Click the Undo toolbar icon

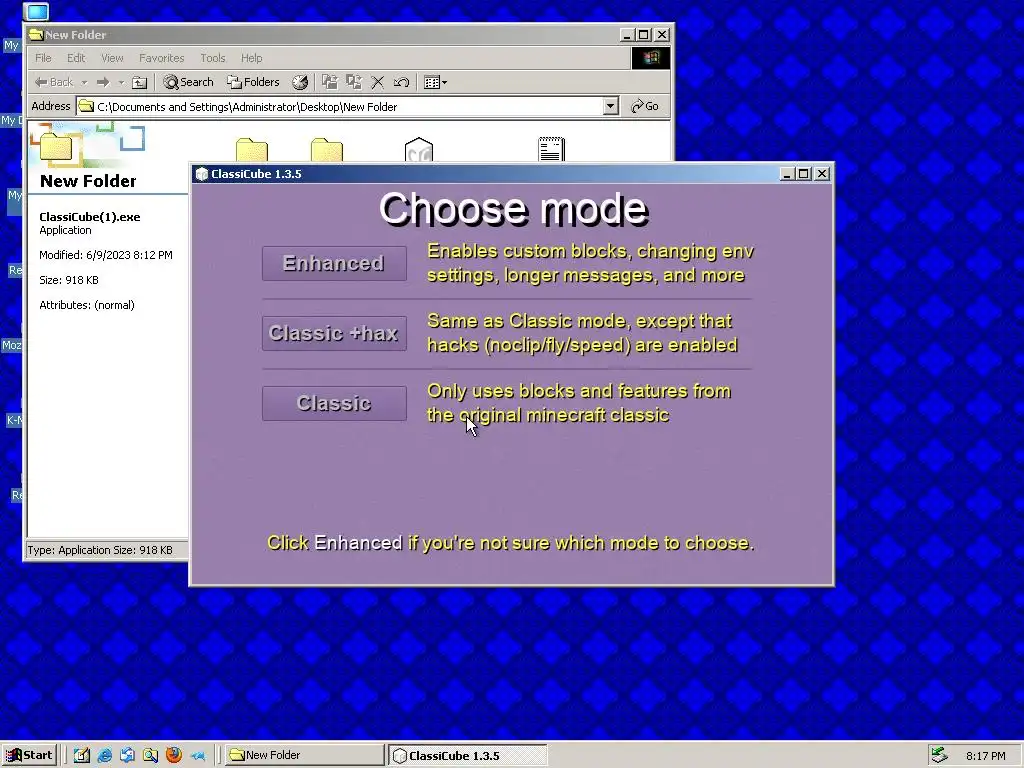click(401, 82)
